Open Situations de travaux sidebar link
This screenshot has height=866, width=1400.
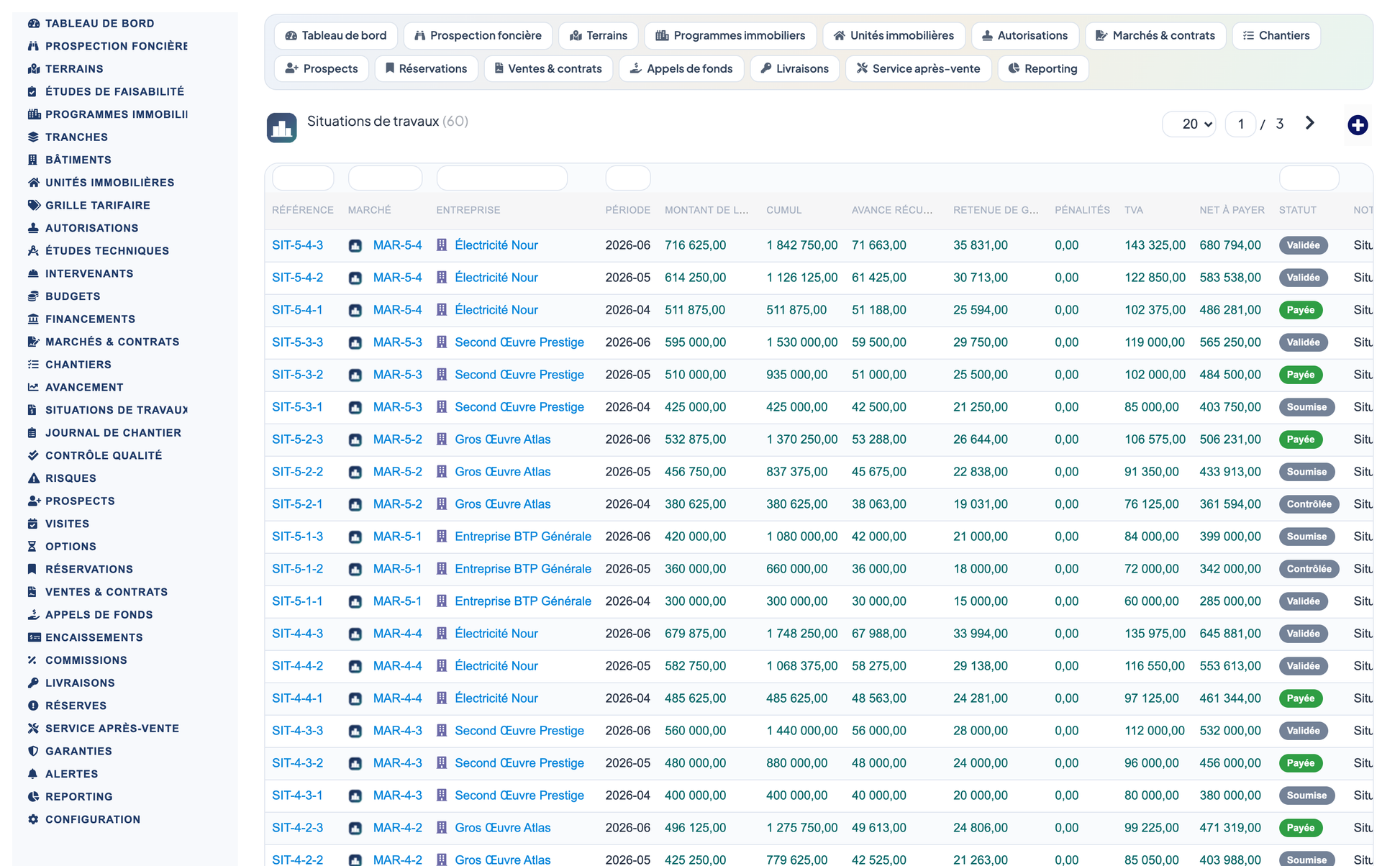pyautogui.click(x=116, y=410)
